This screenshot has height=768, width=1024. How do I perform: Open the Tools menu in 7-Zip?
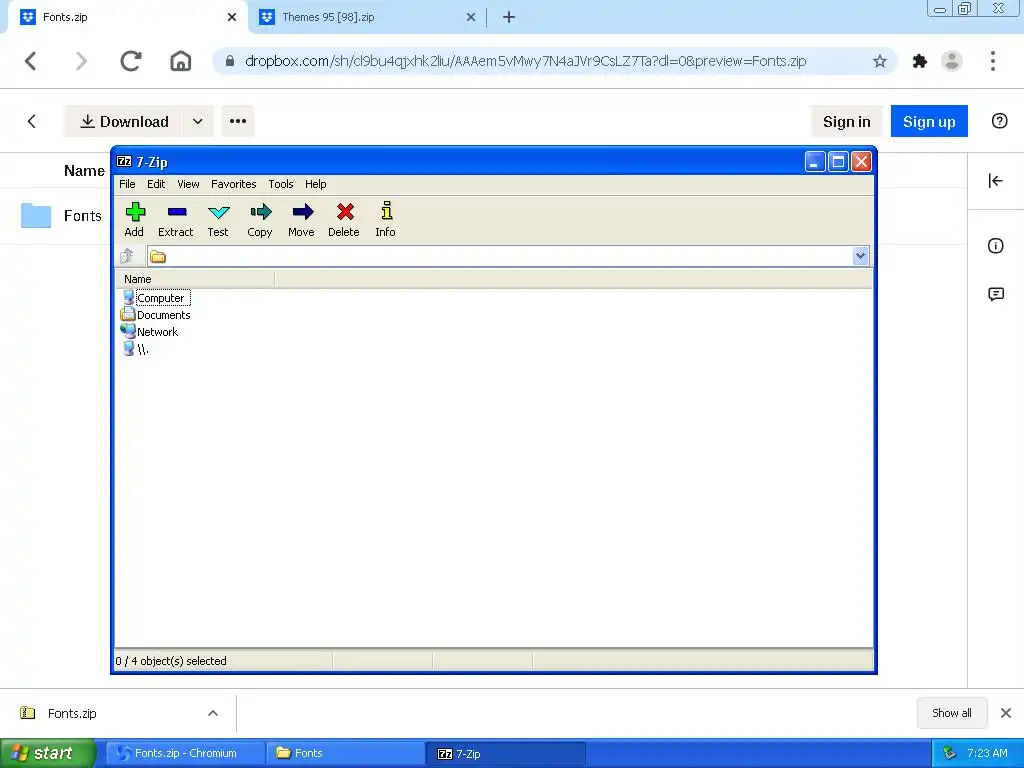(281, 184)
